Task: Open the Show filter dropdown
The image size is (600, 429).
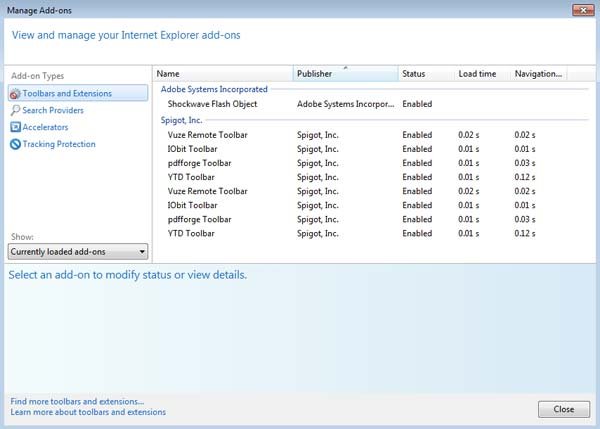Action: click(78, 251)
